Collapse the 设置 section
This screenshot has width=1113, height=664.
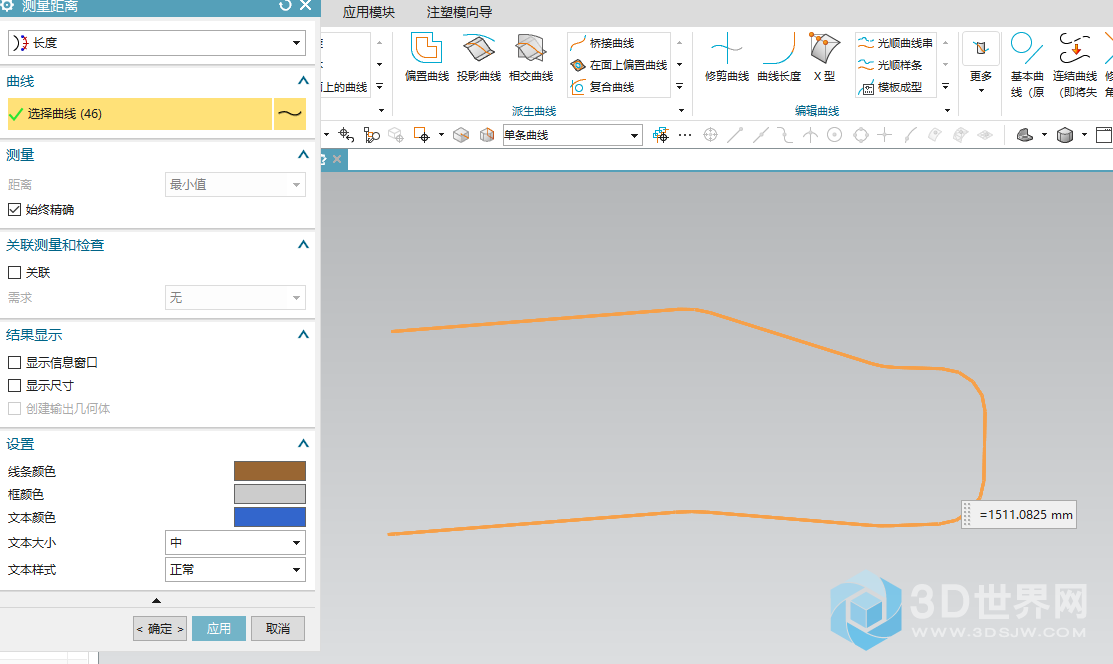point(303,443)
